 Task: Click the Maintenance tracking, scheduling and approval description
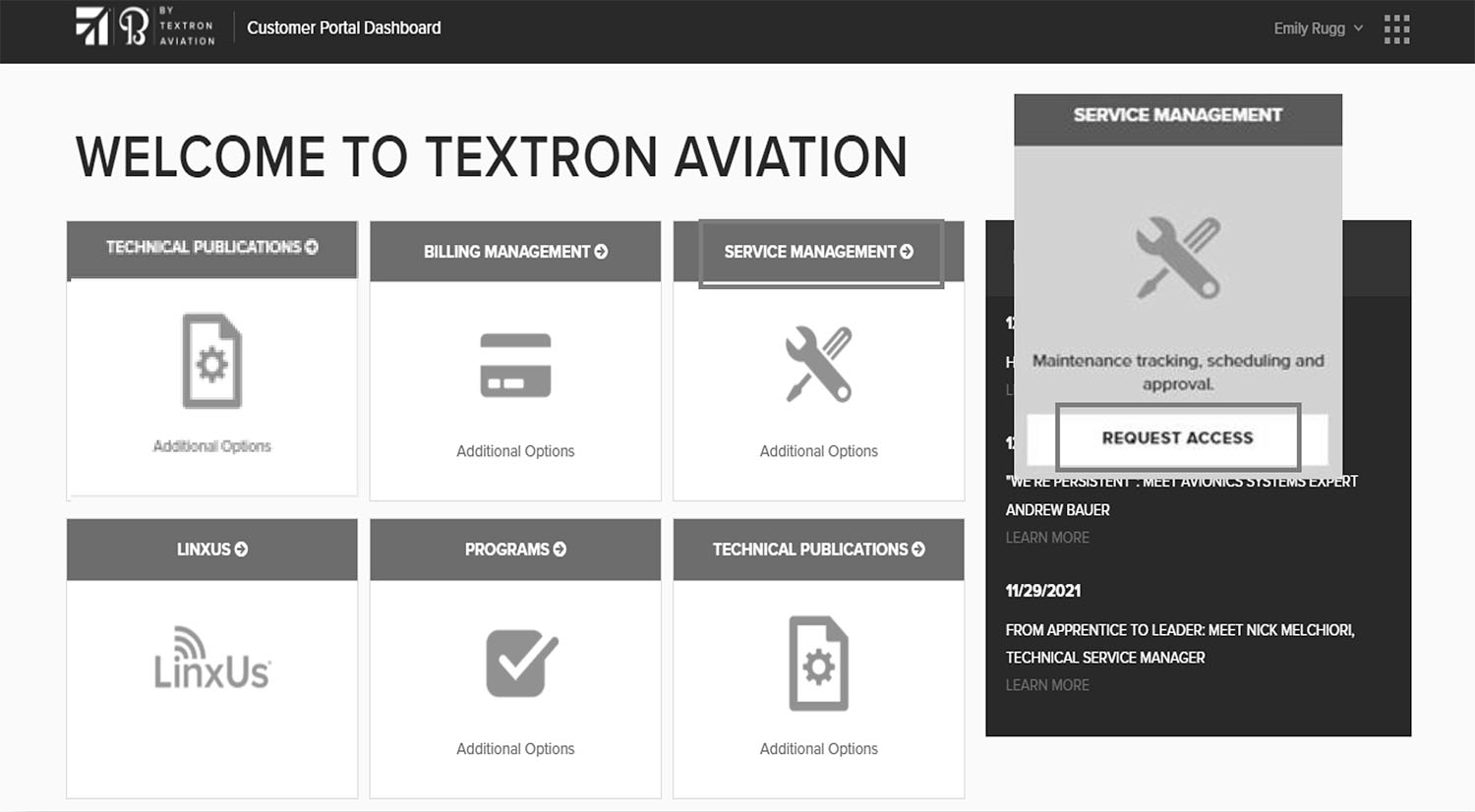pos(1178,373)
